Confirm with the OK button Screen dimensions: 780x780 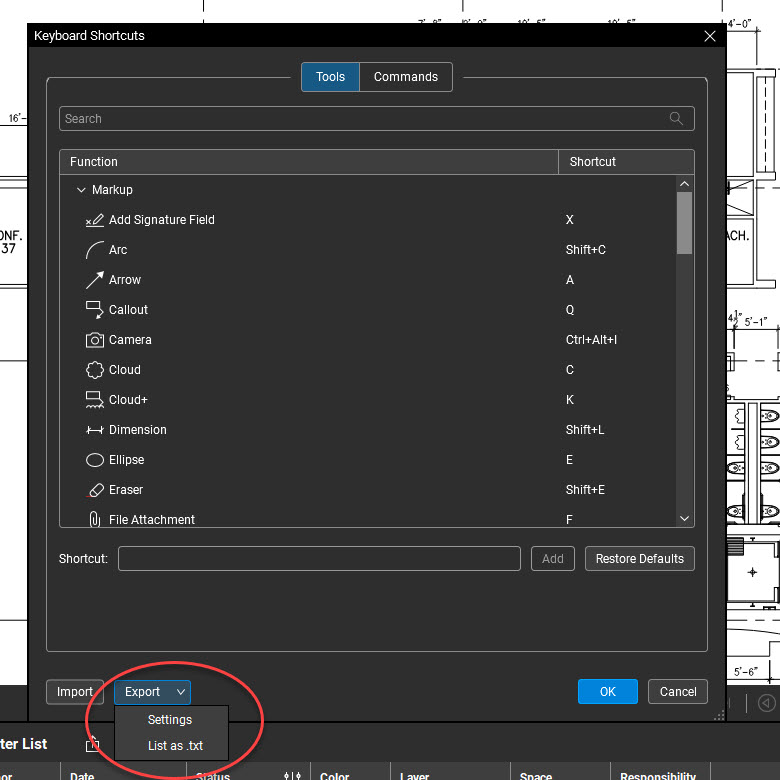[607, 691]
